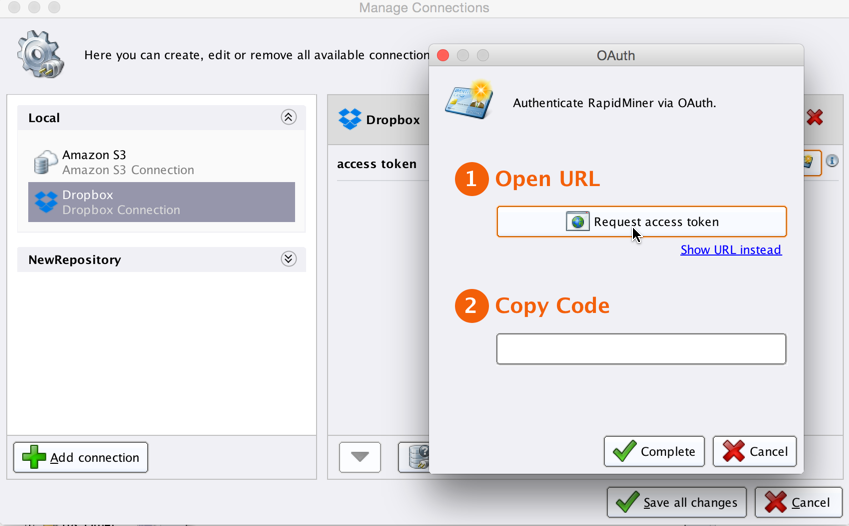
Task: Click the green plus icon on Add connection
Action: (x=34, y=458)
